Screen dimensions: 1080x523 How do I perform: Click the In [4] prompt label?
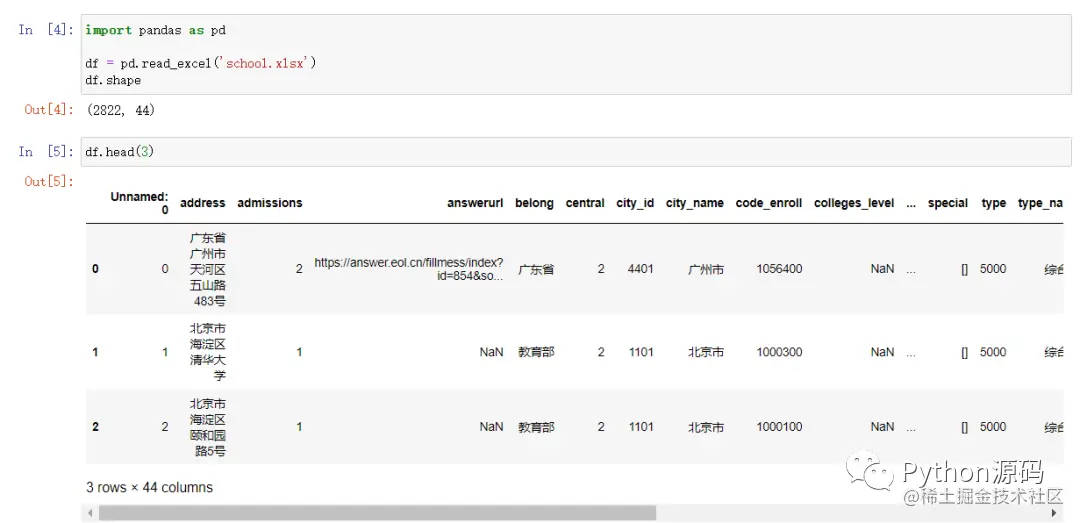(x=46, y=30)
